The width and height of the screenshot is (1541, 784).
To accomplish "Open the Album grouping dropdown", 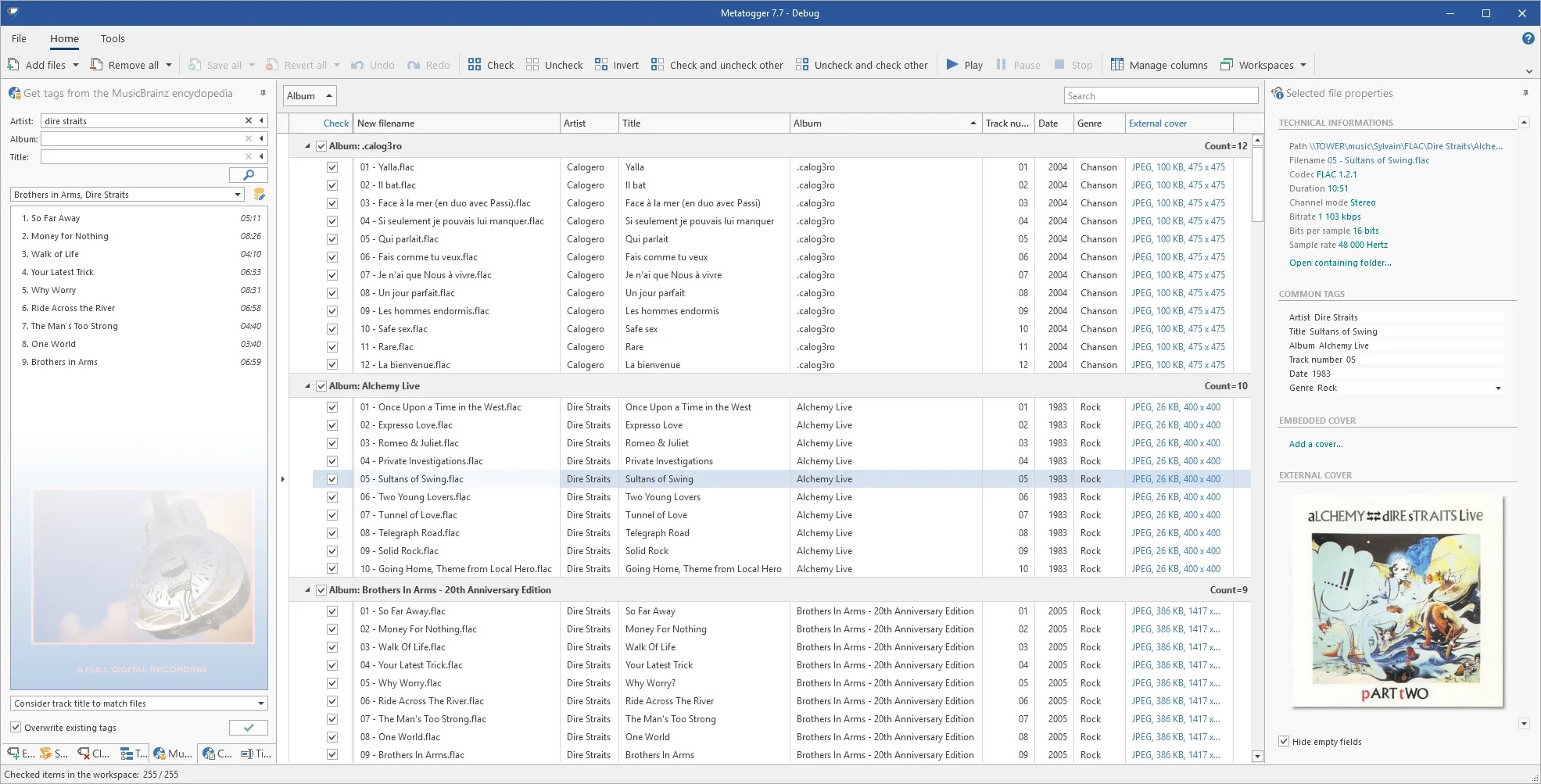I will (x=310, y=96).
